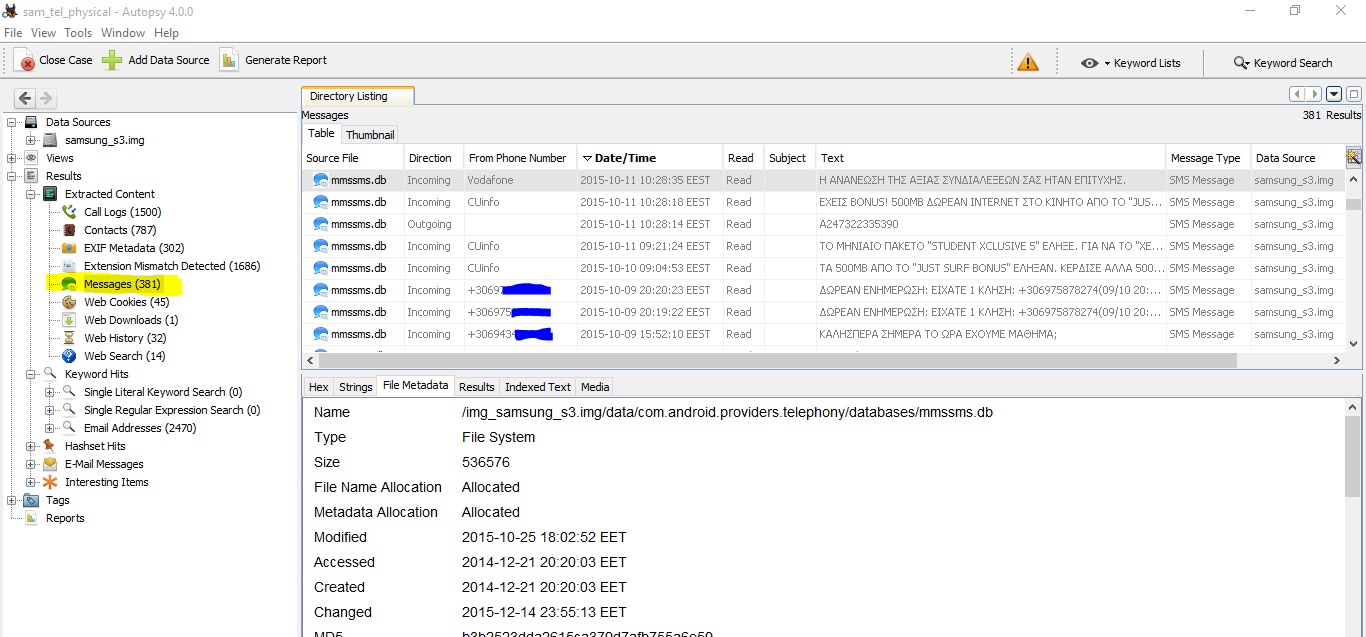This screenshot has width=1366, height=637.
Task: Collapse the Data Sources tree node
Action: 12,122
